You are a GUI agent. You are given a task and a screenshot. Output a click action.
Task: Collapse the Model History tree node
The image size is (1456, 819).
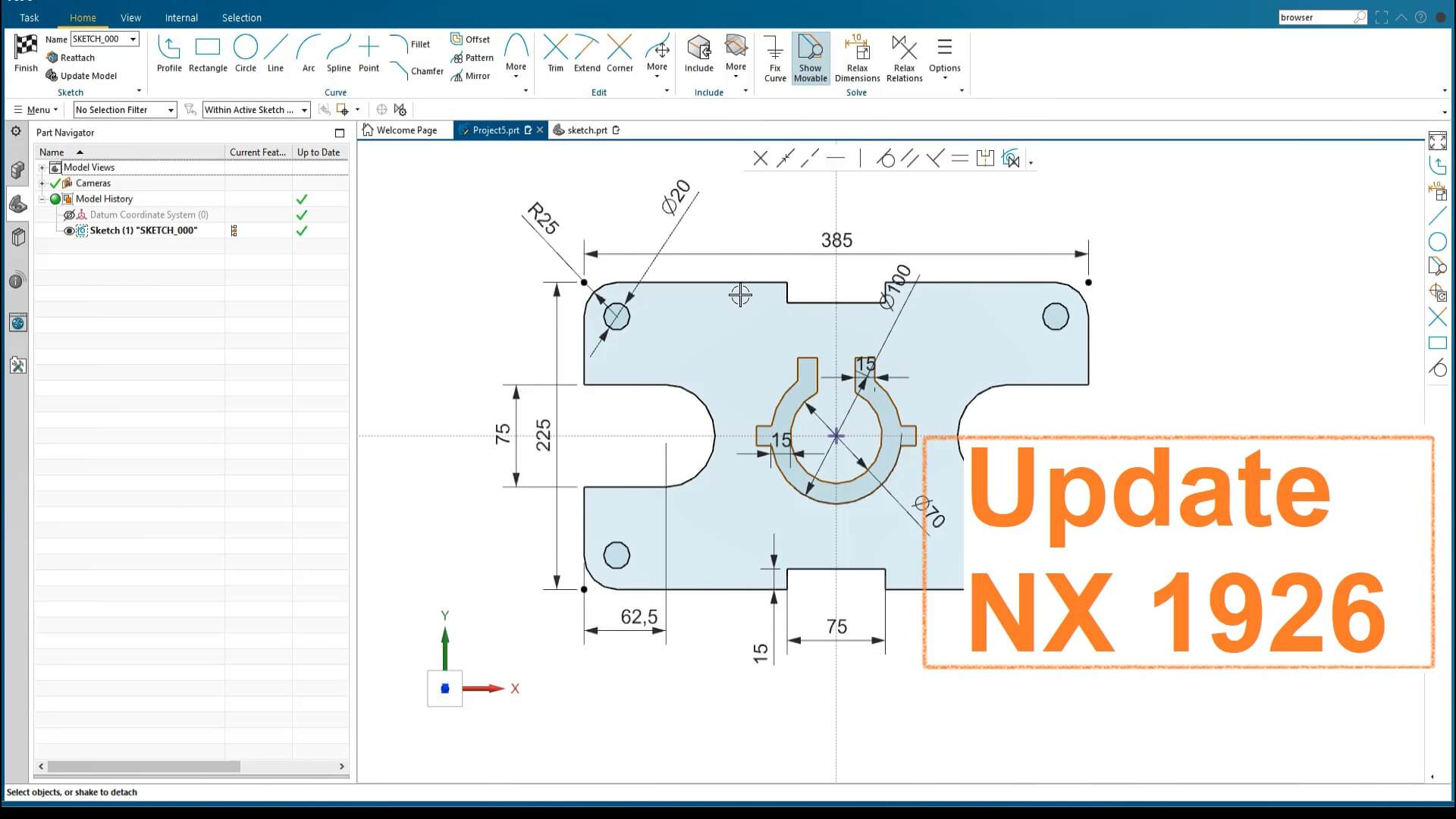coord(42,199)
